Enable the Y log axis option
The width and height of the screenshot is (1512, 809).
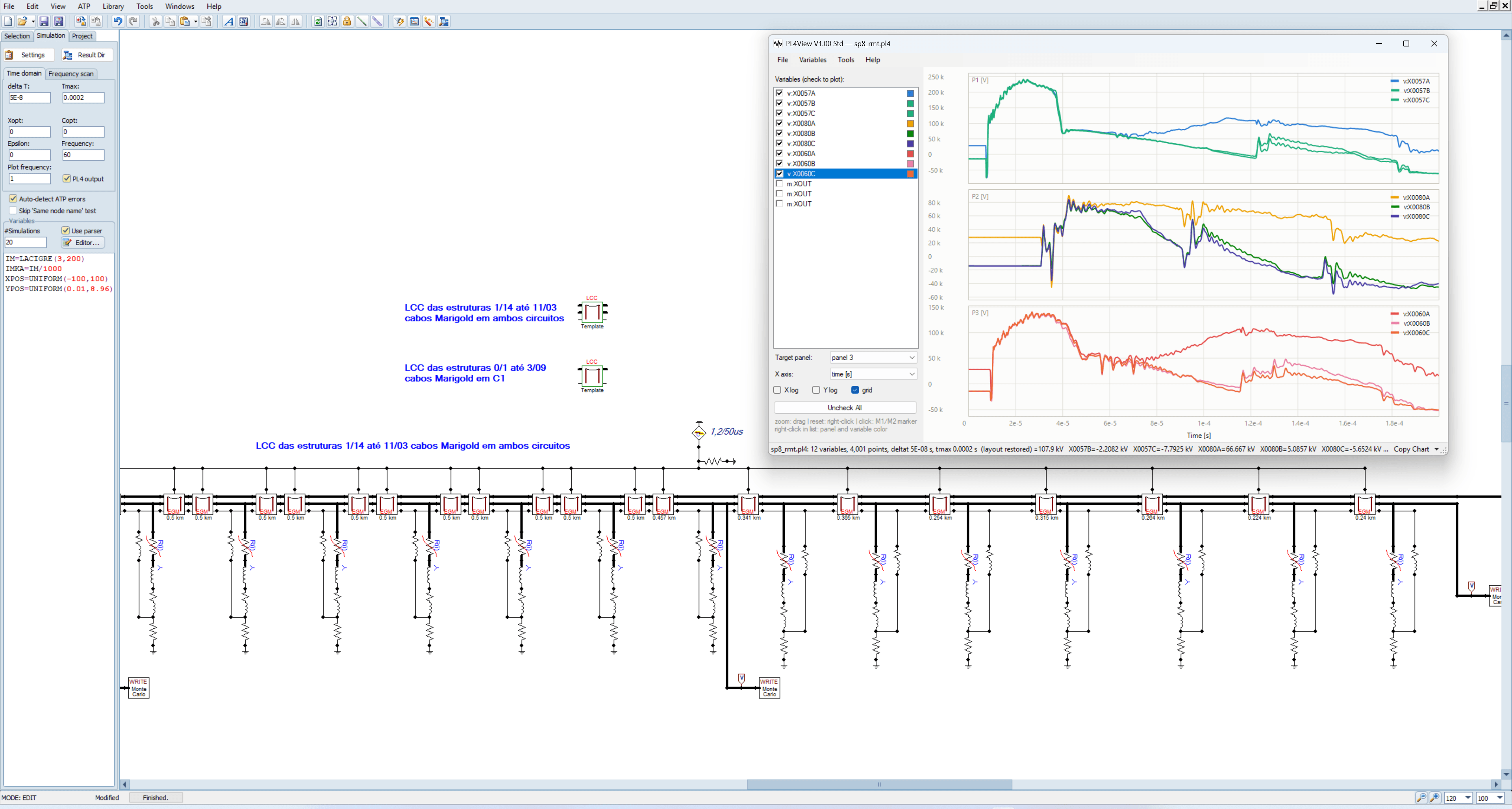tap(816, 390)
